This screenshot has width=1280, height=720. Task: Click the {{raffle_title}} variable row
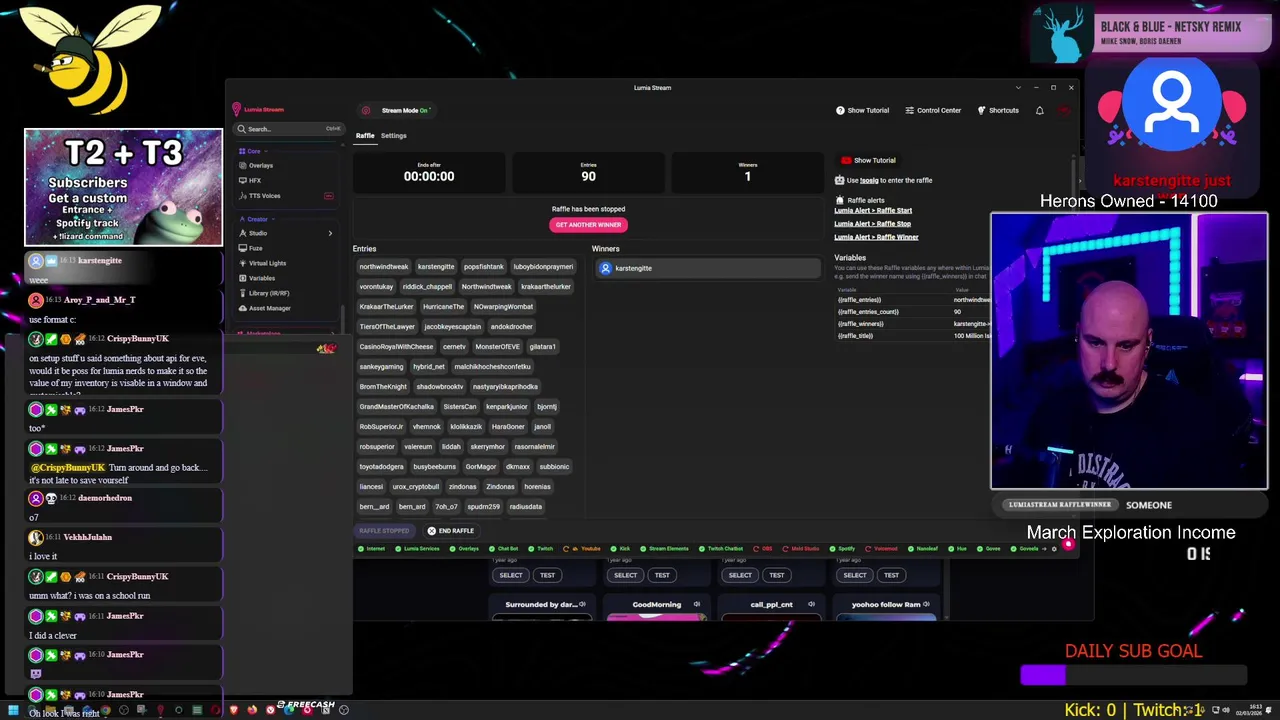pos(914,336)
